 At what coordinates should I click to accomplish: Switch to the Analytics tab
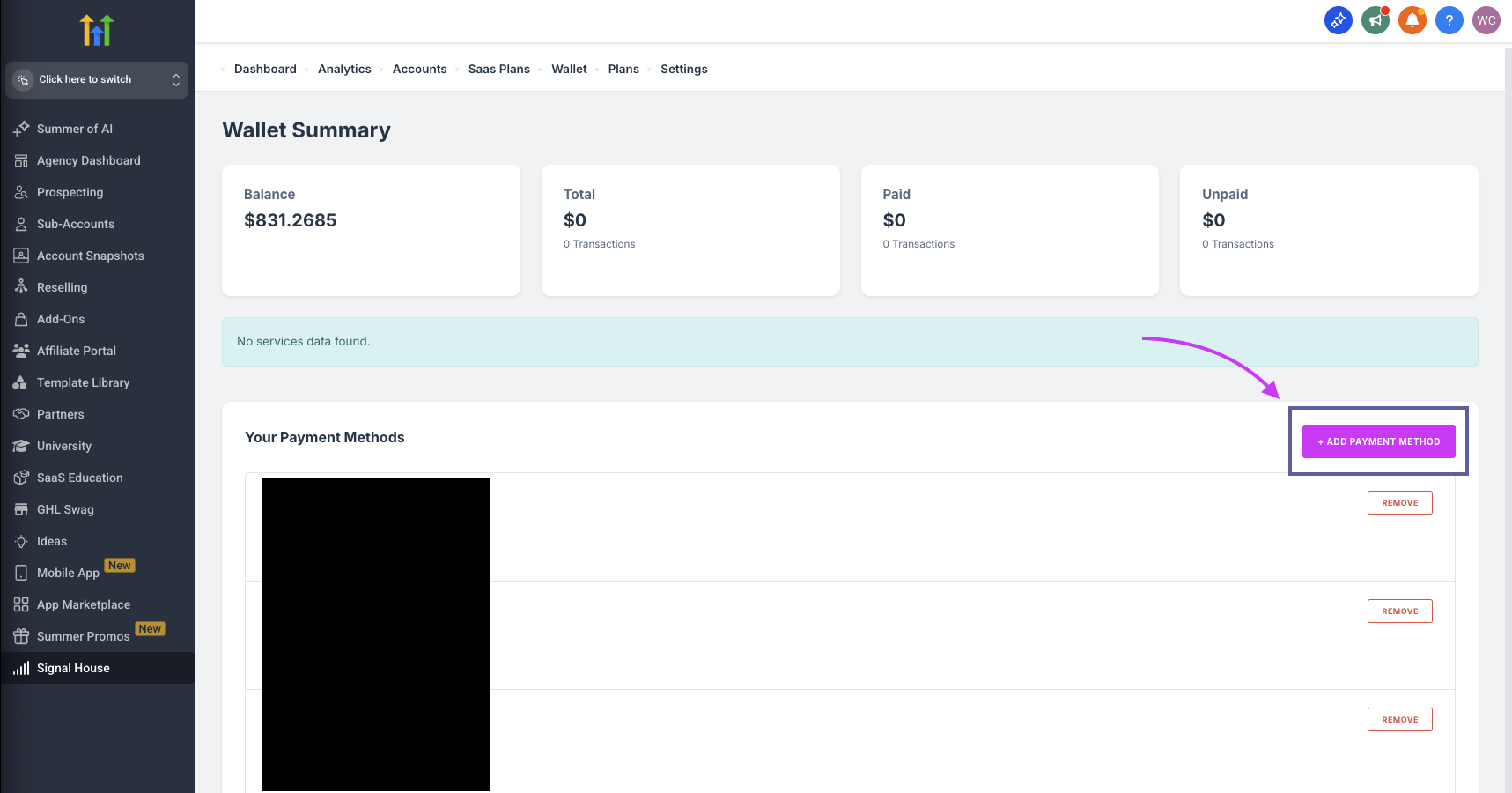(344, 69)
